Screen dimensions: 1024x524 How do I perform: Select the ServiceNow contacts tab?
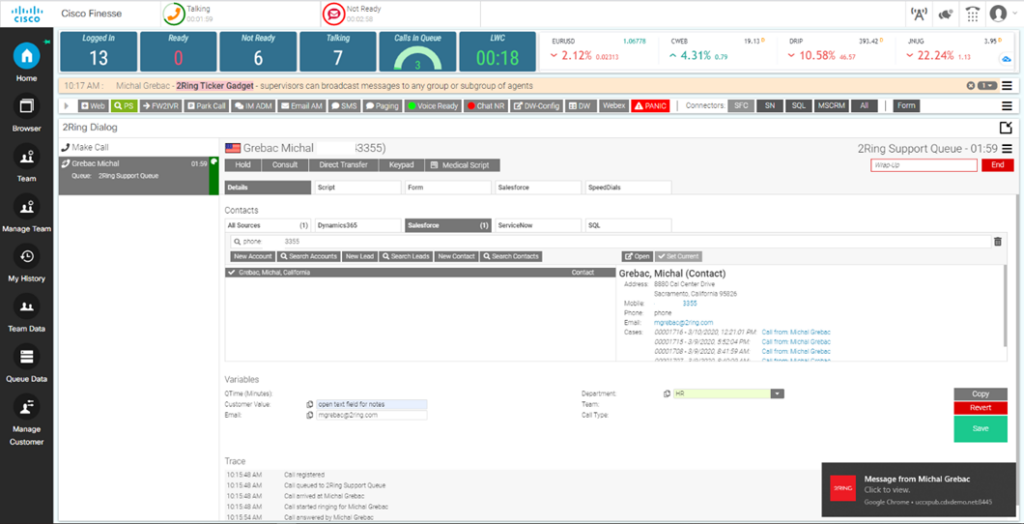[x=538, y=226]
